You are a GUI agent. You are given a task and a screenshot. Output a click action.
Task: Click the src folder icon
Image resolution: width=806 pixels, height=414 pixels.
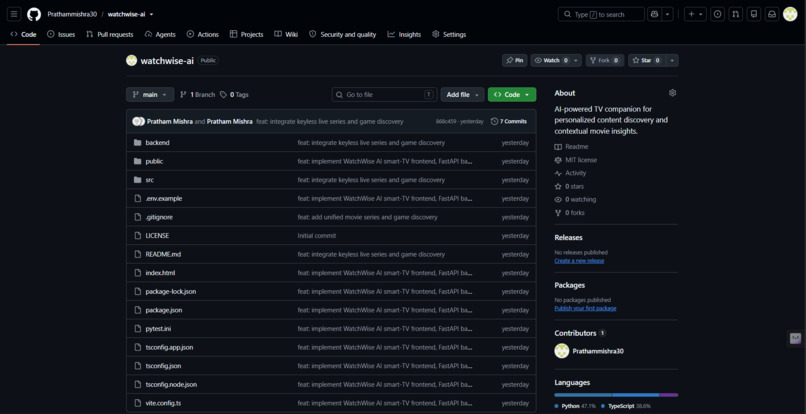(137, 180)
